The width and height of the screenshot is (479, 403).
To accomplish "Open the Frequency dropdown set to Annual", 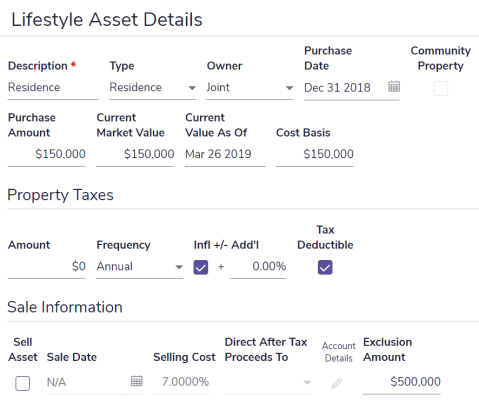I will tap(140, 267).
